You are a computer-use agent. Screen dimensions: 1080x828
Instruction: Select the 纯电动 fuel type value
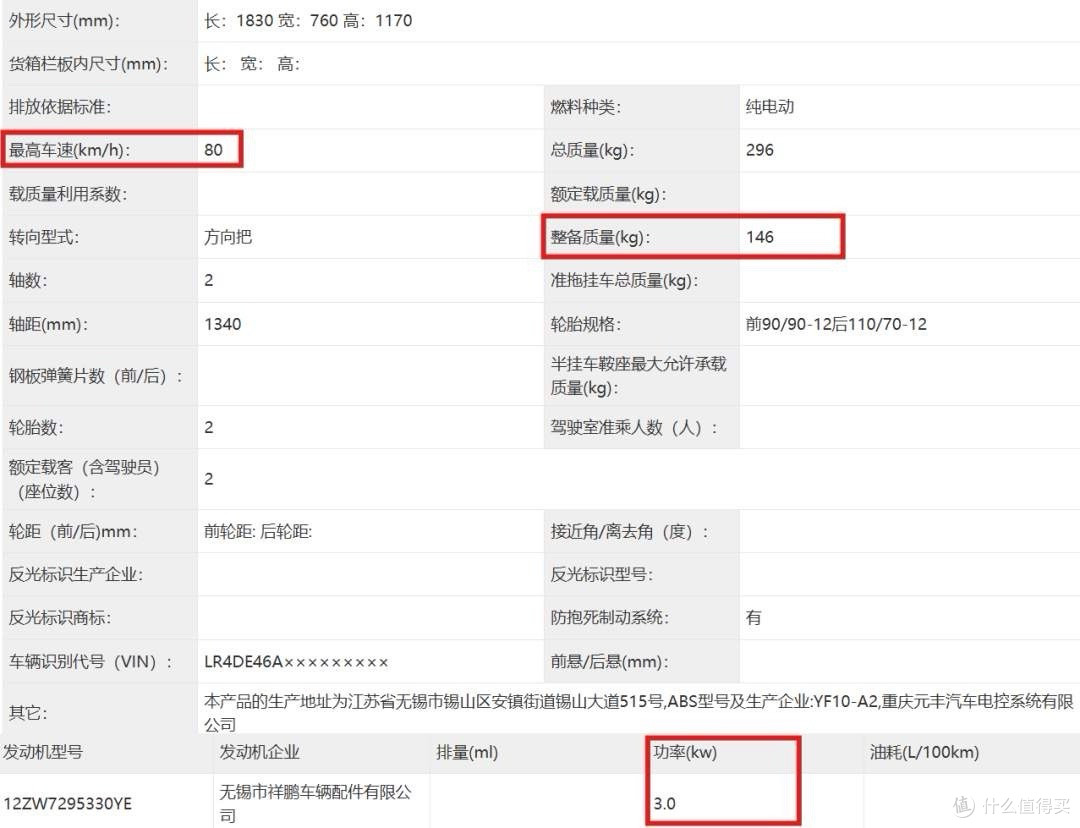pos(770,107)
